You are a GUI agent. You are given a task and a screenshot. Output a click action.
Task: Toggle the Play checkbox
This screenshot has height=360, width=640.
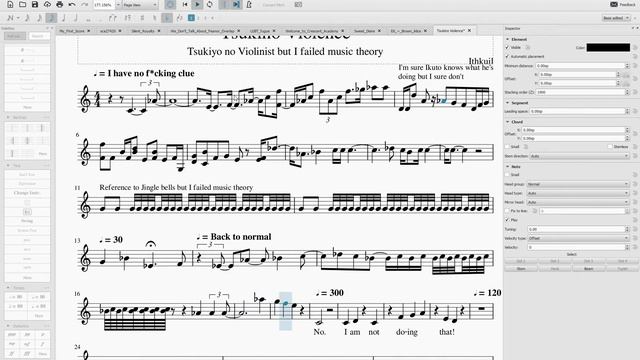(507, 220)
